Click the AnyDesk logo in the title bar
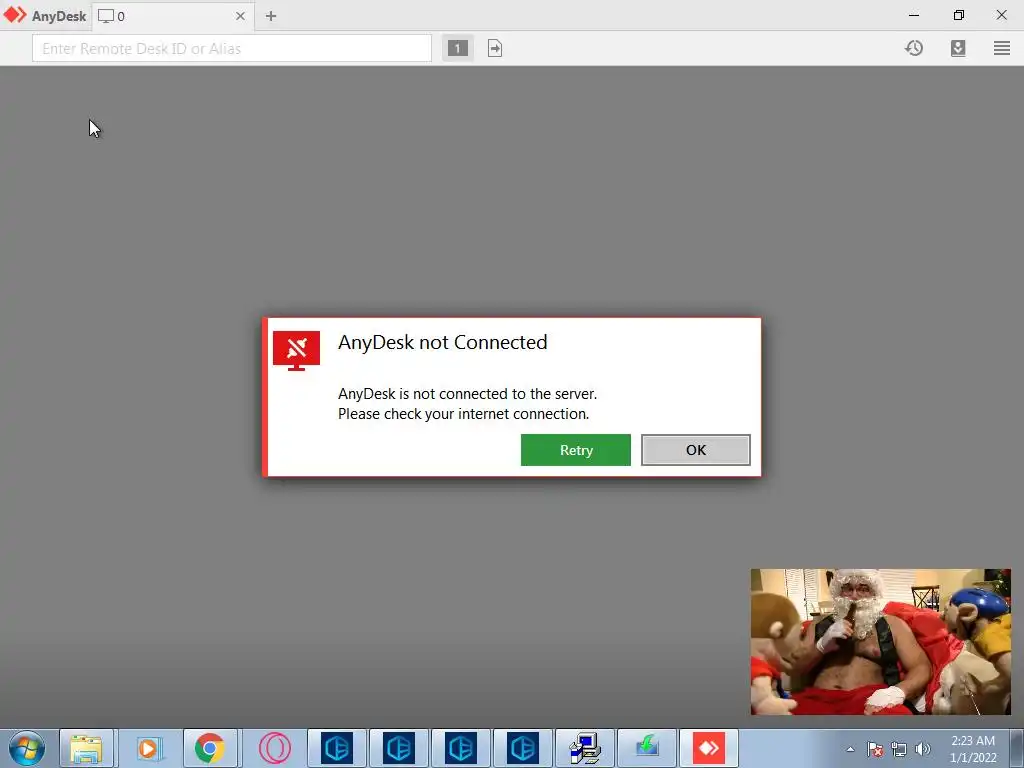This screenshot has height=768, width=1024. (15, 15)
